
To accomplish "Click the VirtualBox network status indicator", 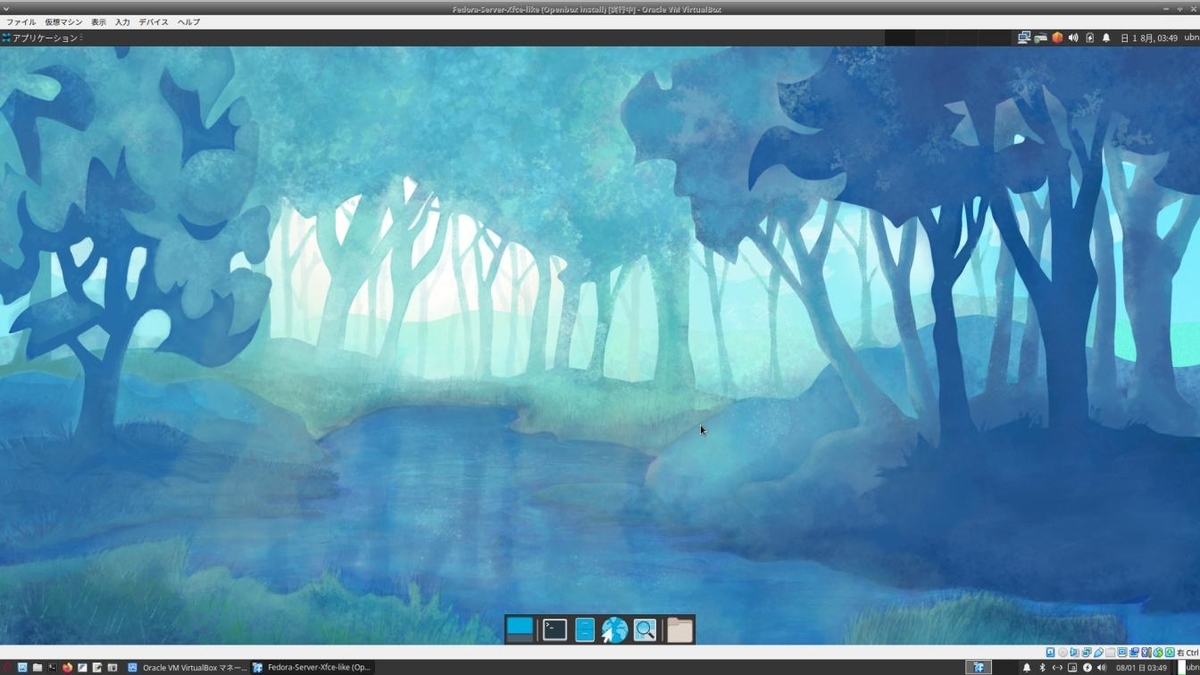I will [1086, 652].
